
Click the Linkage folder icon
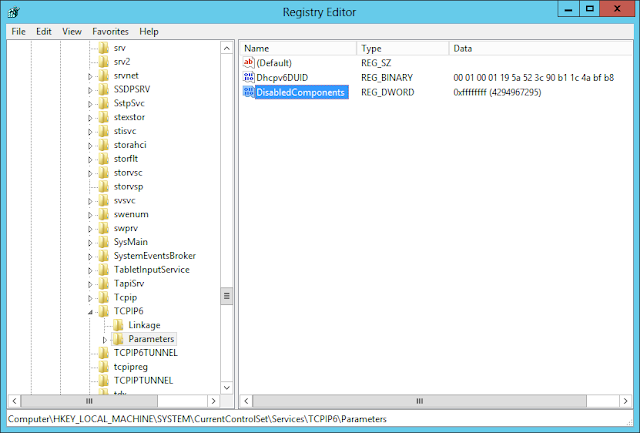coord(118,325)
